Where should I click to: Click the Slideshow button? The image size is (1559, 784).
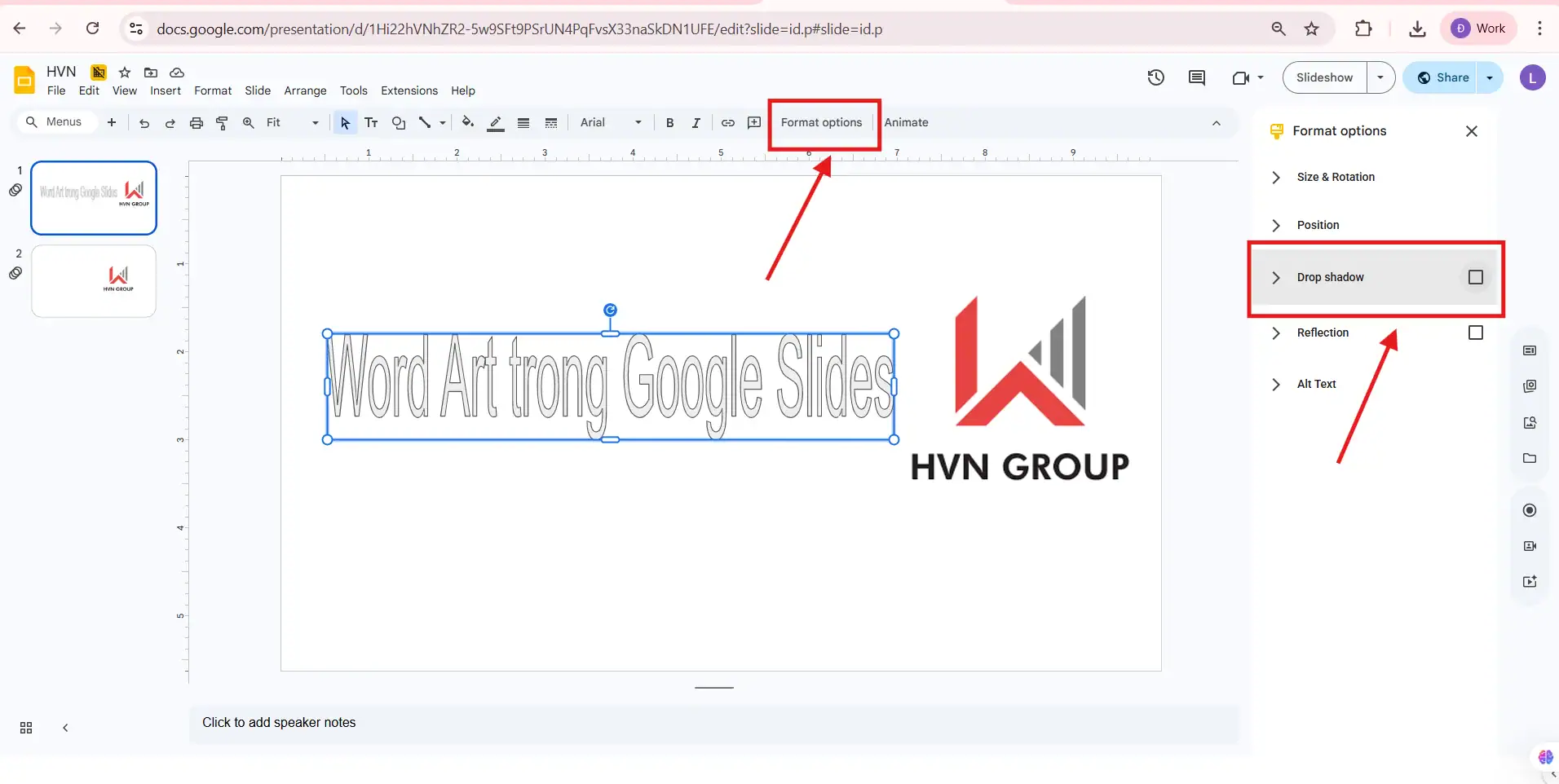pos(1324,77)
